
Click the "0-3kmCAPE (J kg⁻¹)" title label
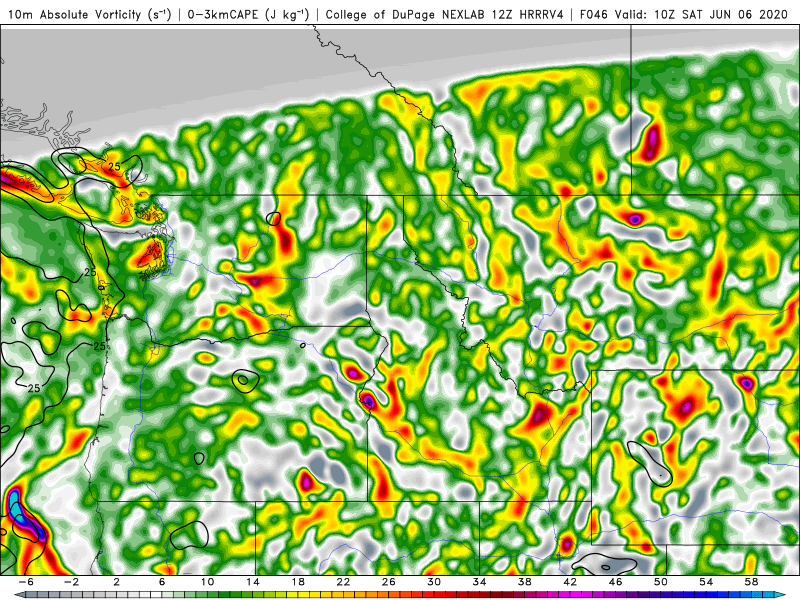click(248, 15)
